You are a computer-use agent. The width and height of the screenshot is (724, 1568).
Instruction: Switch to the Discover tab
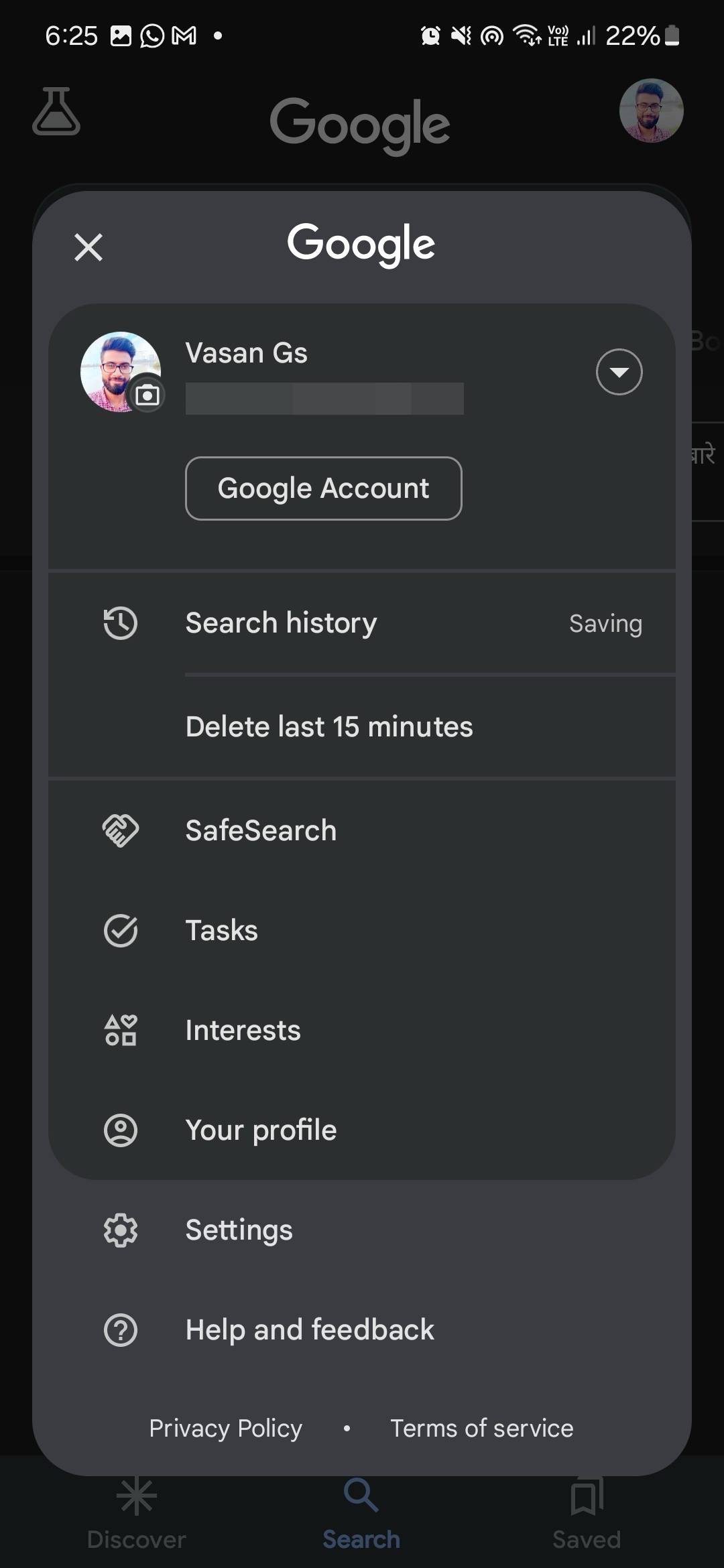(137, 1516)
